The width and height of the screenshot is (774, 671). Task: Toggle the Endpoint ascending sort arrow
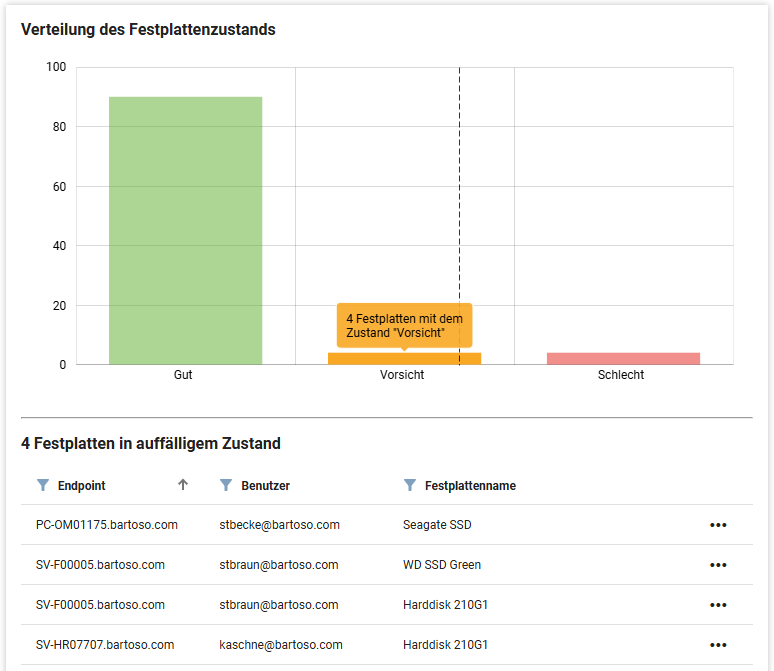click(x=183, y=485)
